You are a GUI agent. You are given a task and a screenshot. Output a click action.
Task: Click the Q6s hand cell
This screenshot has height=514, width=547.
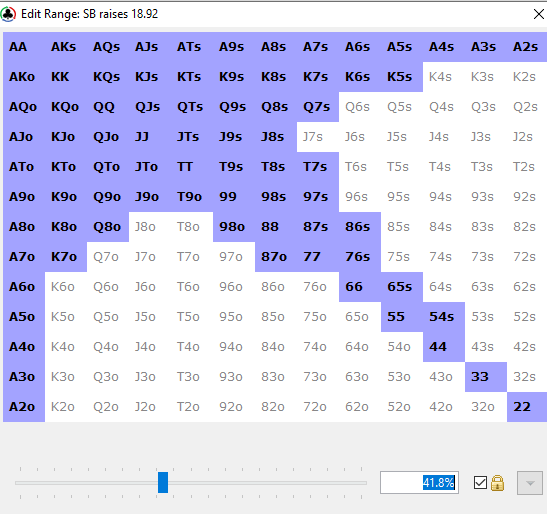tap(360, 107)
